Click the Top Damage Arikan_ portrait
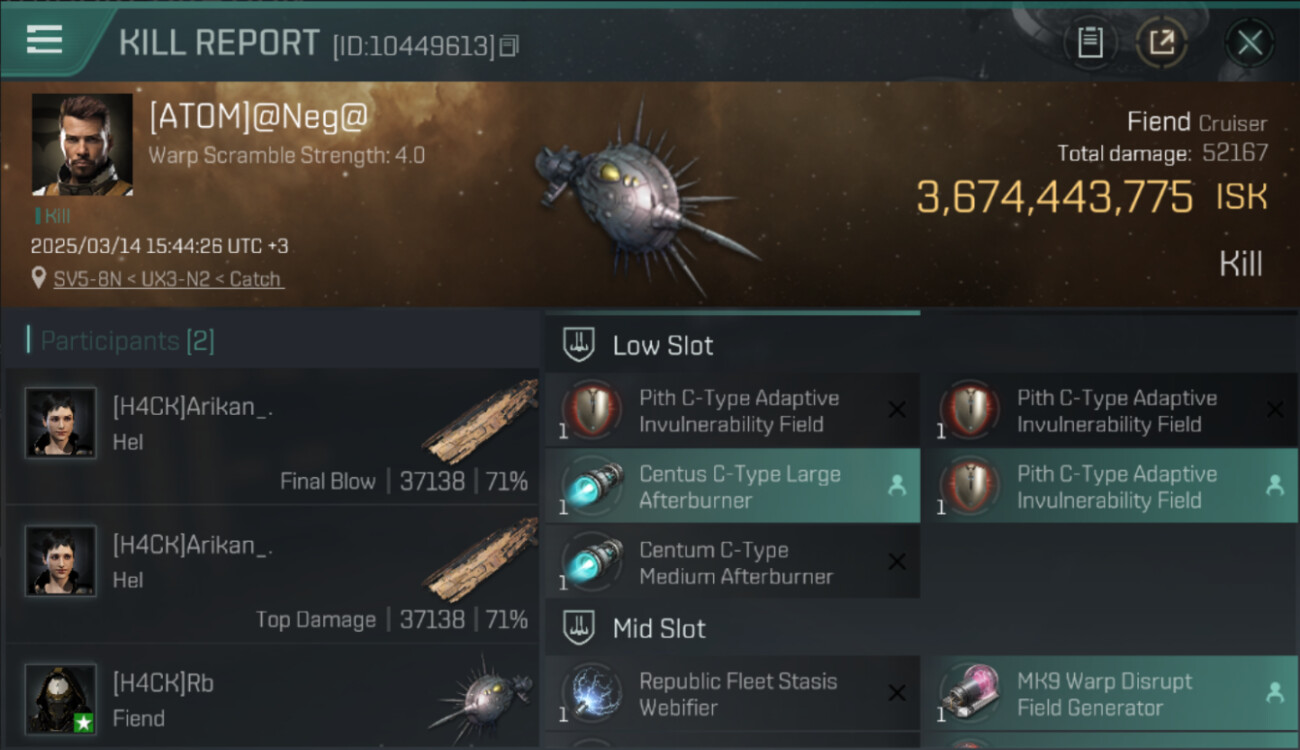The width and height of the screenshot is (1300, 750). (x=61, y=560)
